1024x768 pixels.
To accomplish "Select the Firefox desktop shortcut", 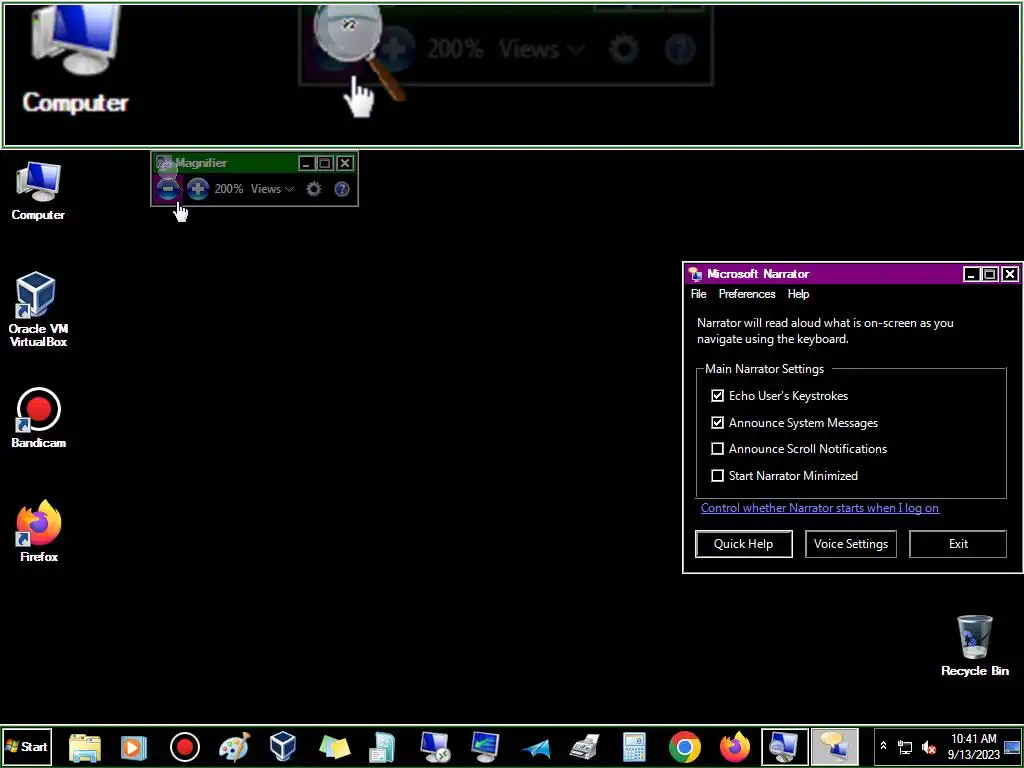I will point(39,531).
